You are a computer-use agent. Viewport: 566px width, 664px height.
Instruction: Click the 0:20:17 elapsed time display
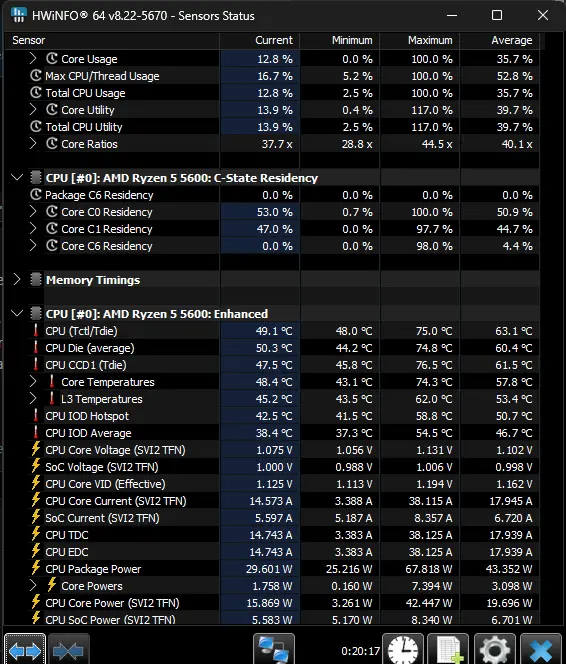click(x=360, y=650)
